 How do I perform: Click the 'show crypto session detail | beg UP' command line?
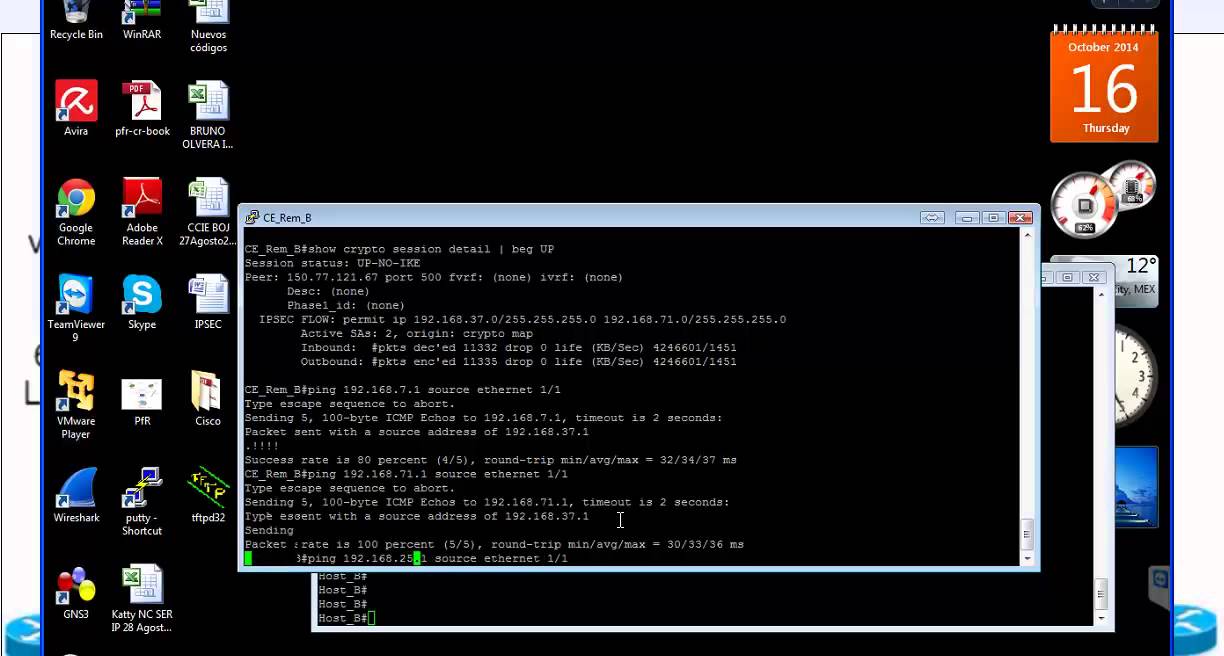399,249
